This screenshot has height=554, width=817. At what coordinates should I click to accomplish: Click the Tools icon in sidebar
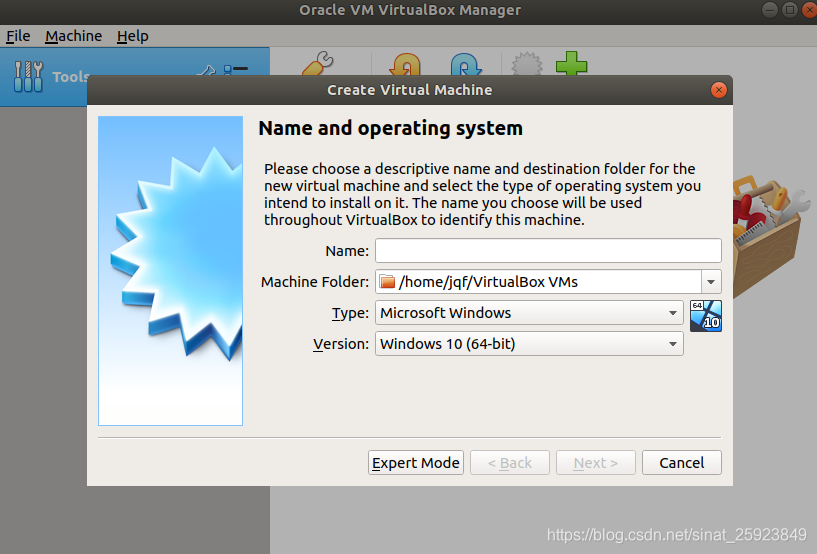pos(28,77)
